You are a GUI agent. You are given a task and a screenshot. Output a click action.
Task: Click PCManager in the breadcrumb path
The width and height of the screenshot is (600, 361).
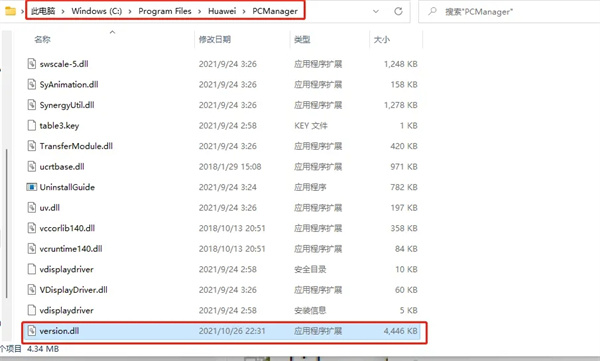coord(275,11)
